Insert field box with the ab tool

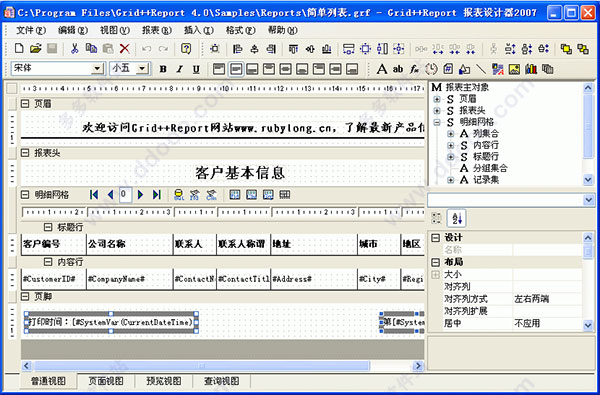pyautogui.click(x=398, y=69)
